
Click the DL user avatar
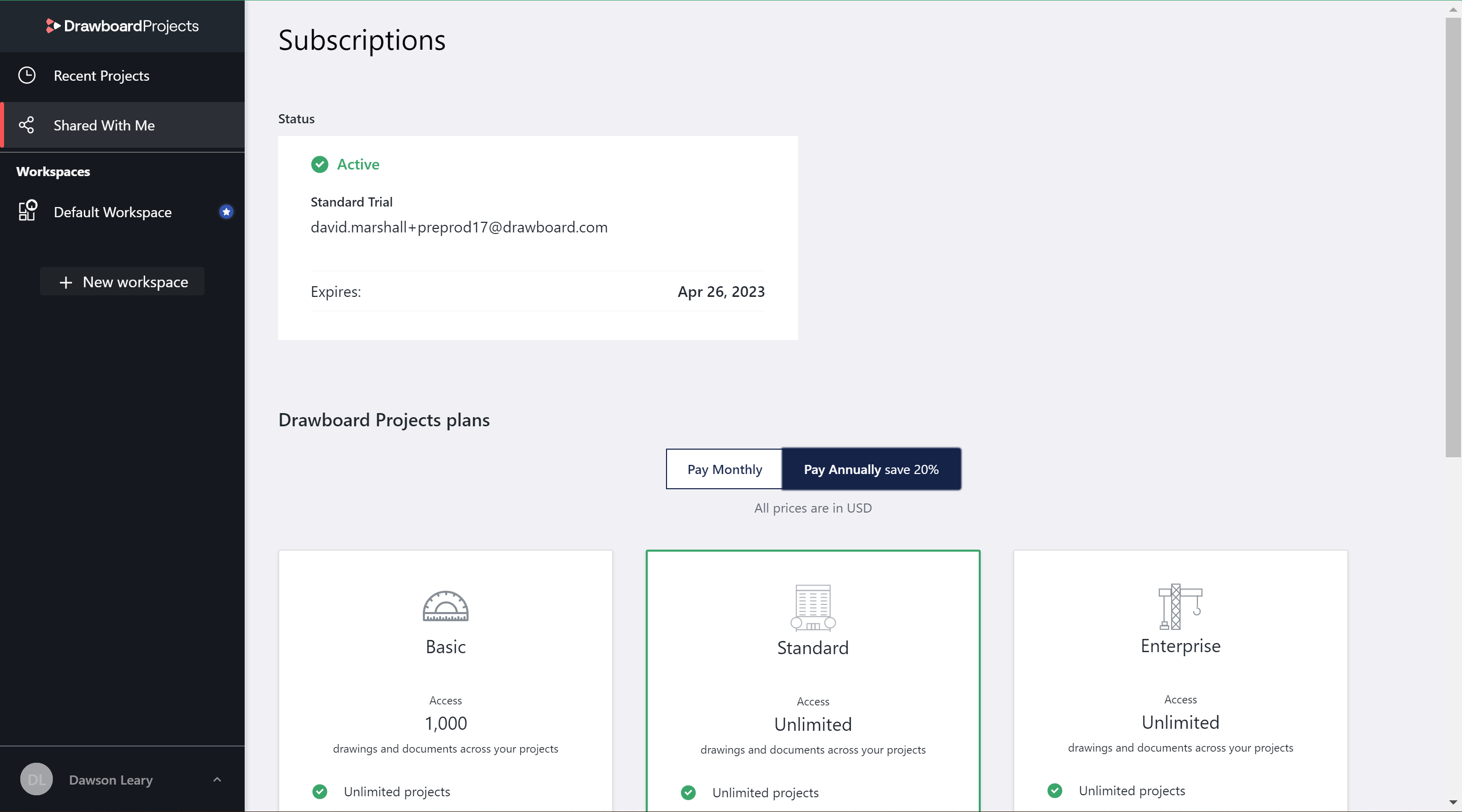[37, 779]
